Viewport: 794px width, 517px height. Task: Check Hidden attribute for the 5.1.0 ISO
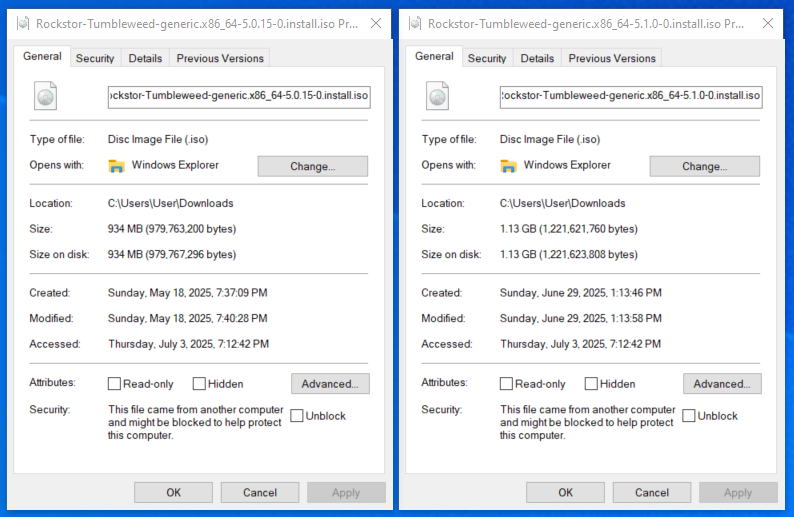tap(591, 384)
